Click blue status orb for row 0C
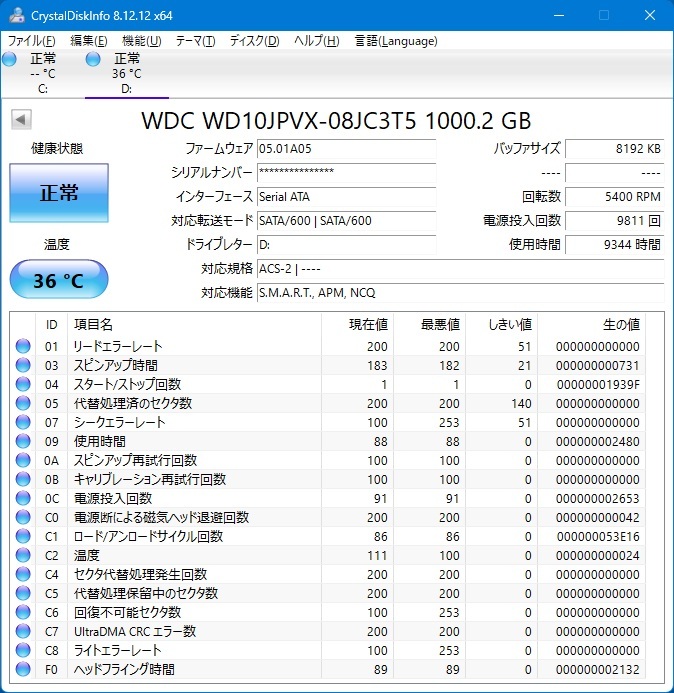This screenshot has height=693, width=674. [x=23, y=498]
